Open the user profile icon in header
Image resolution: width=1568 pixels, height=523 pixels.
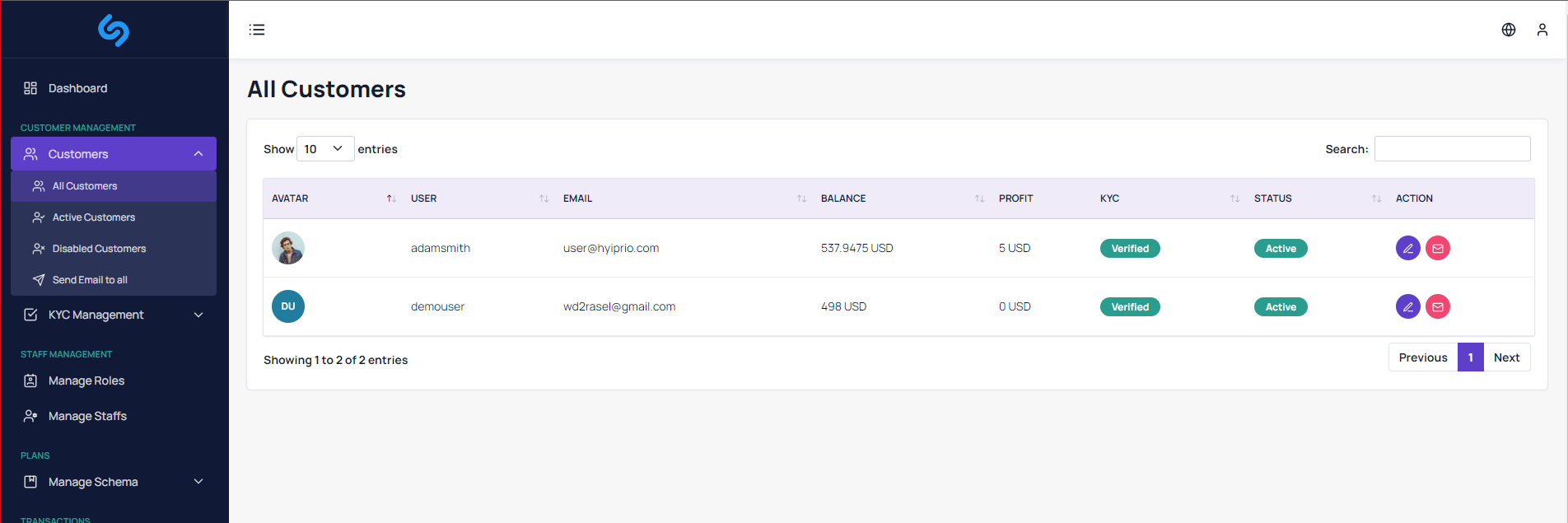tap(1542, 30)
